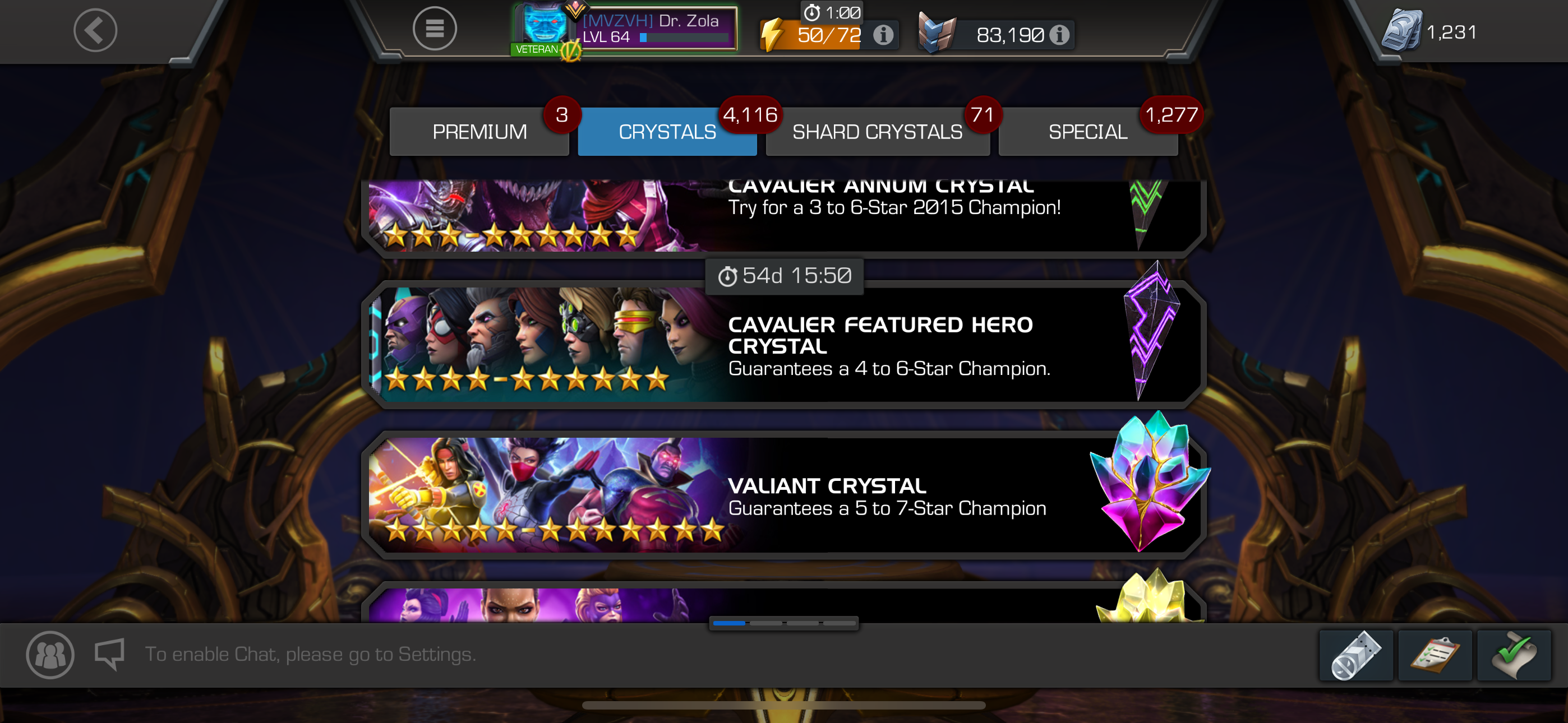Open the Valiant Crystal
The width and height of the screenshot is (1568, 723).
pos(783,495)
